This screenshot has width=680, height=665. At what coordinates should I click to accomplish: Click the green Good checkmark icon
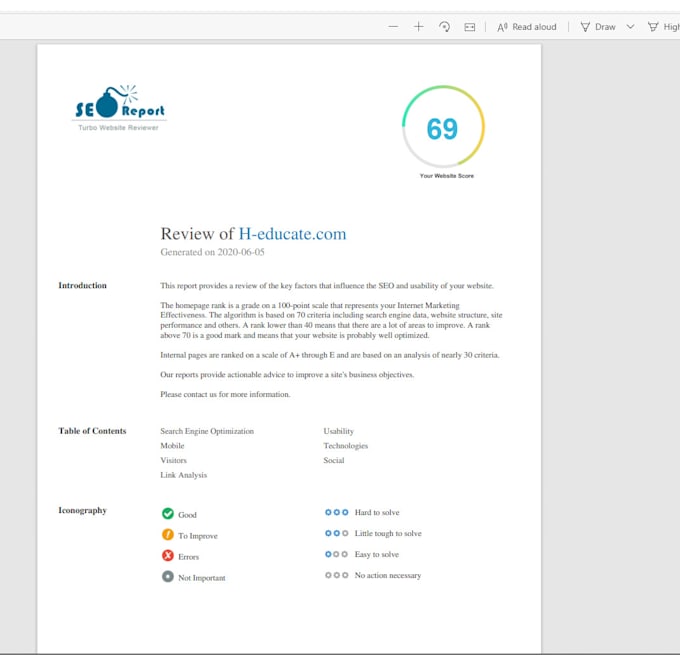[168, 514]
